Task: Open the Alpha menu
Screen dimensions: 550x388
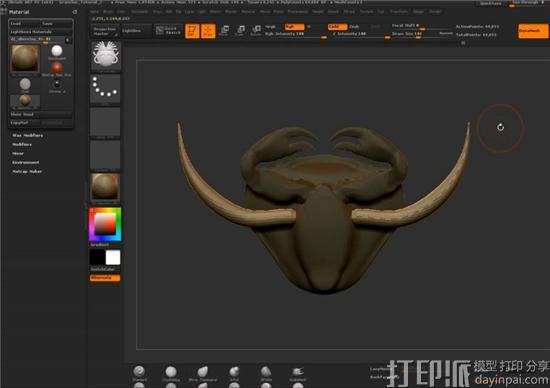Action: coord(94,12)
